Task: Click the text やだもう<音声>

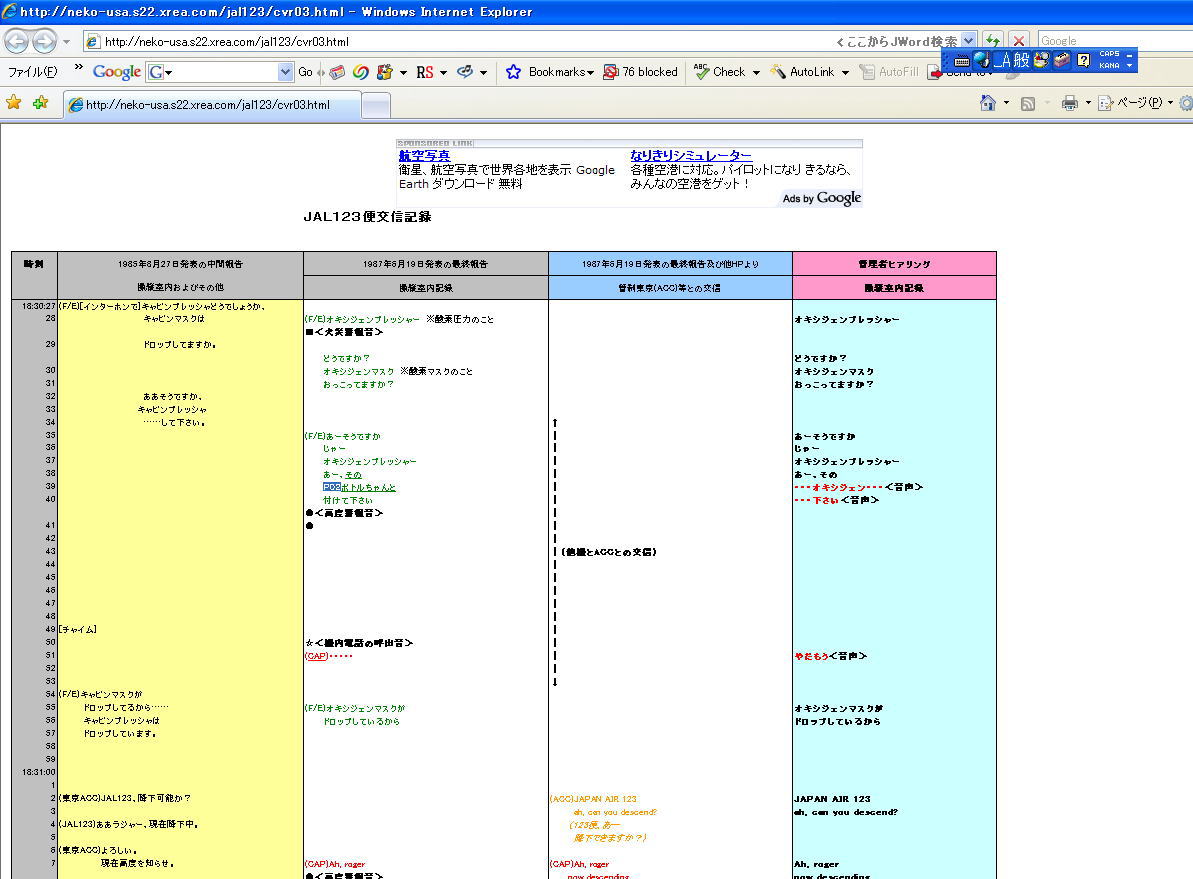Action: click(831, 656)
